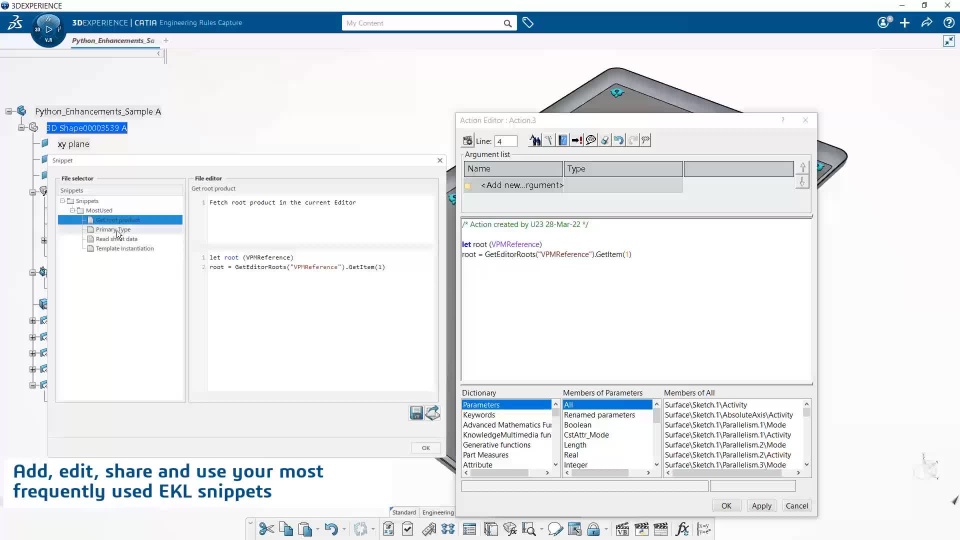960x540 pixels.
Task: Click the Type column header in Argument list
Action: tap(623, 169)
